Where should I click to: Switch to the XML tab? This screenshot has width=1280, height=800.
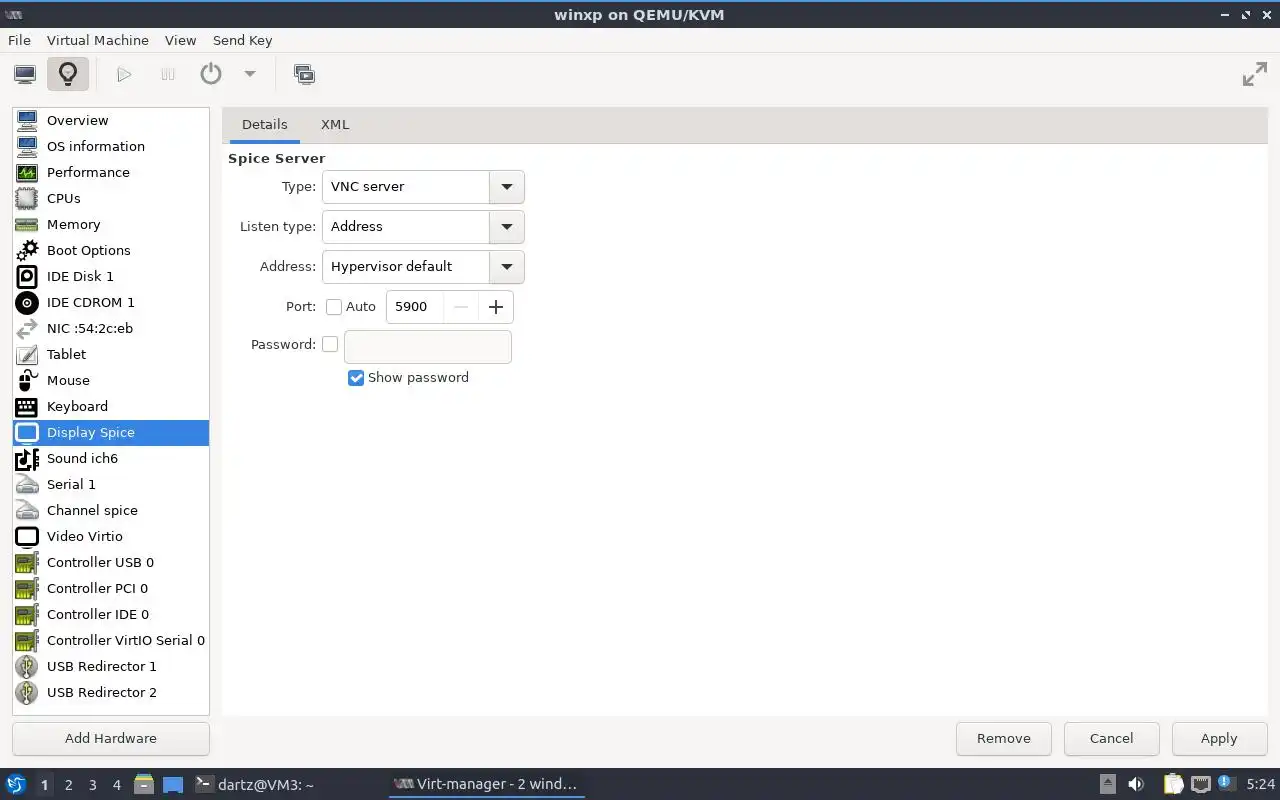[x=335, y=124]
